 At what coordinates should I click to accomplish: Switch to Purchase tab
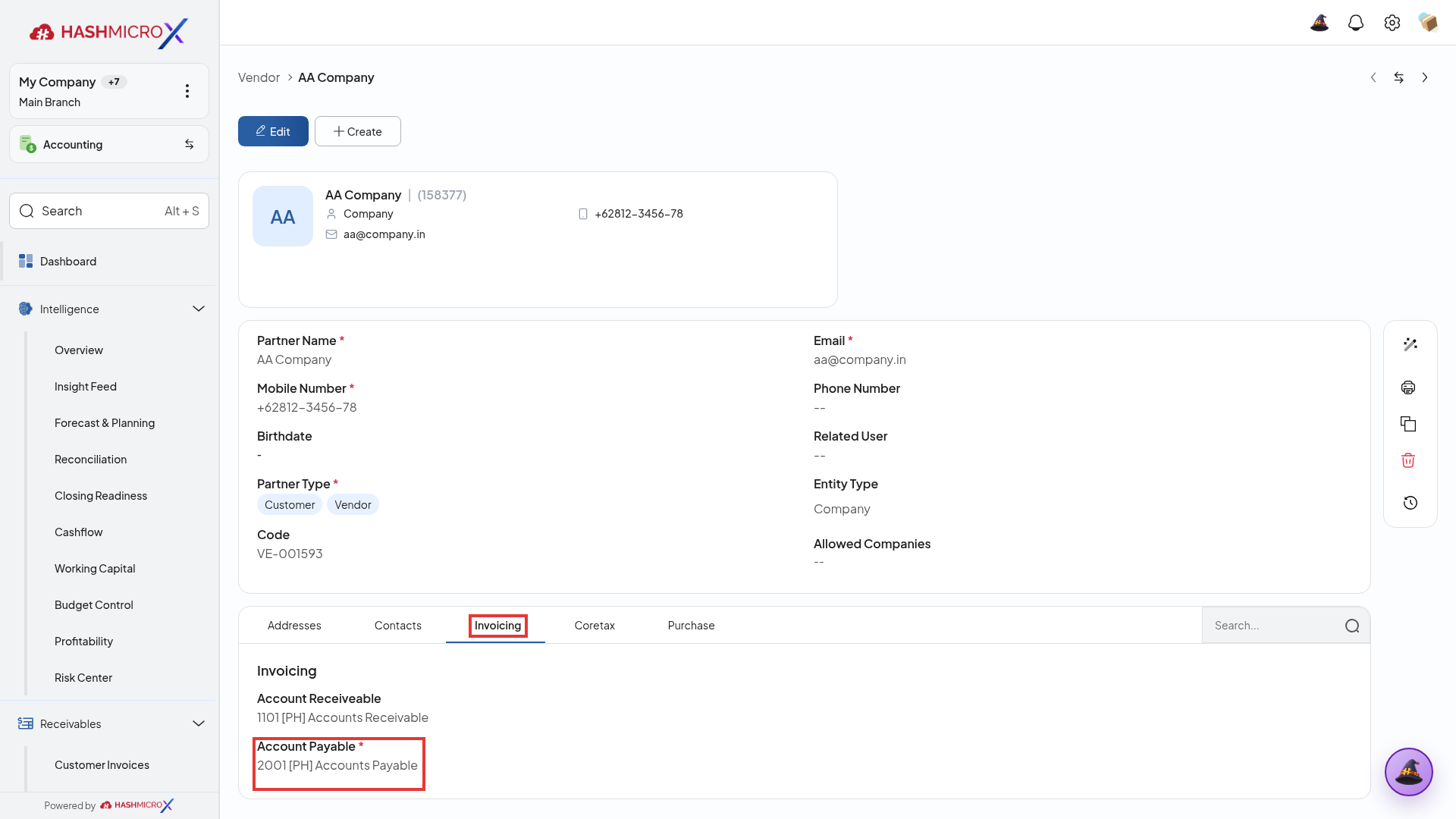691,626
